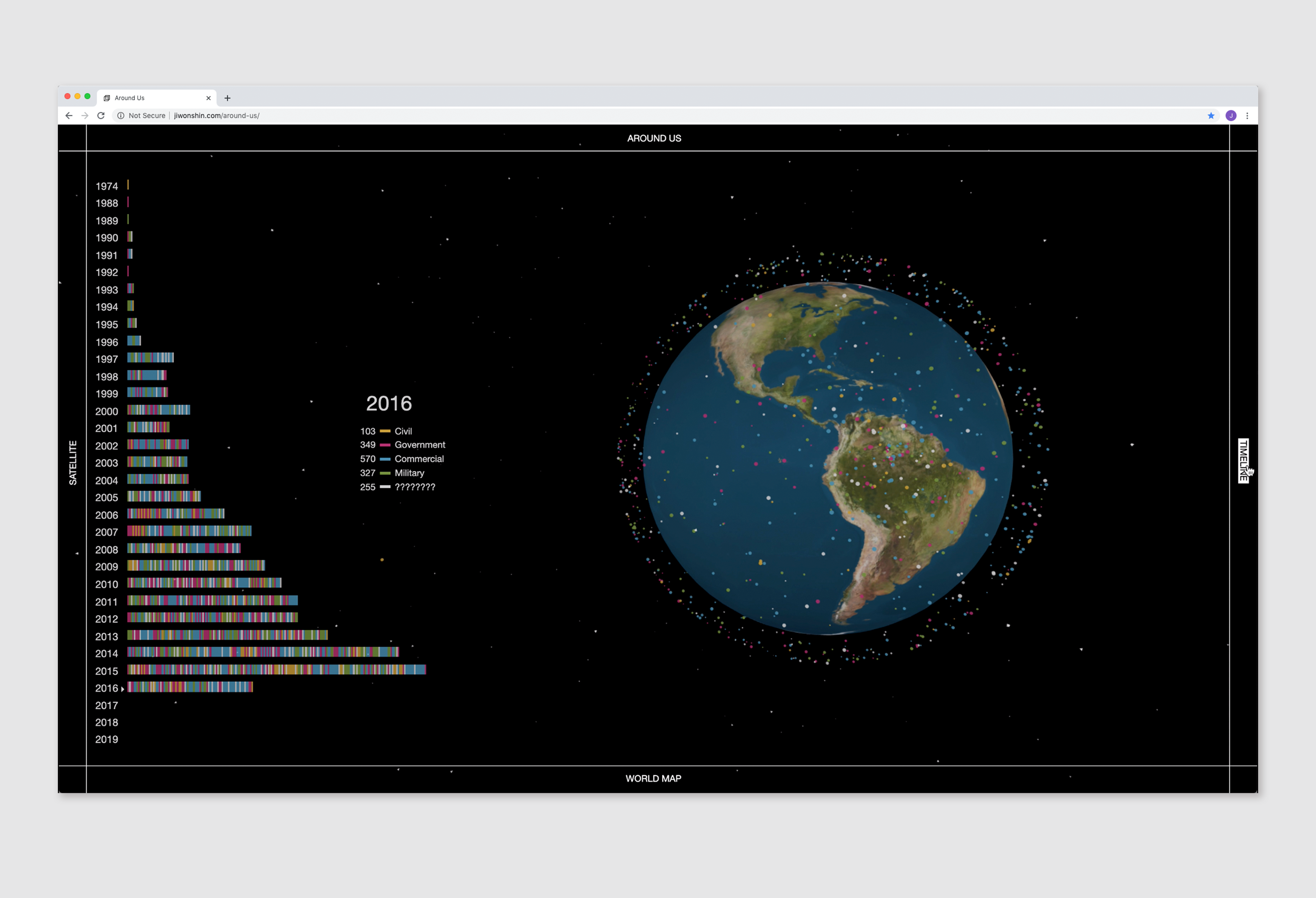
Task: Click the 2014 satellite bar
Action: [263, 652]
